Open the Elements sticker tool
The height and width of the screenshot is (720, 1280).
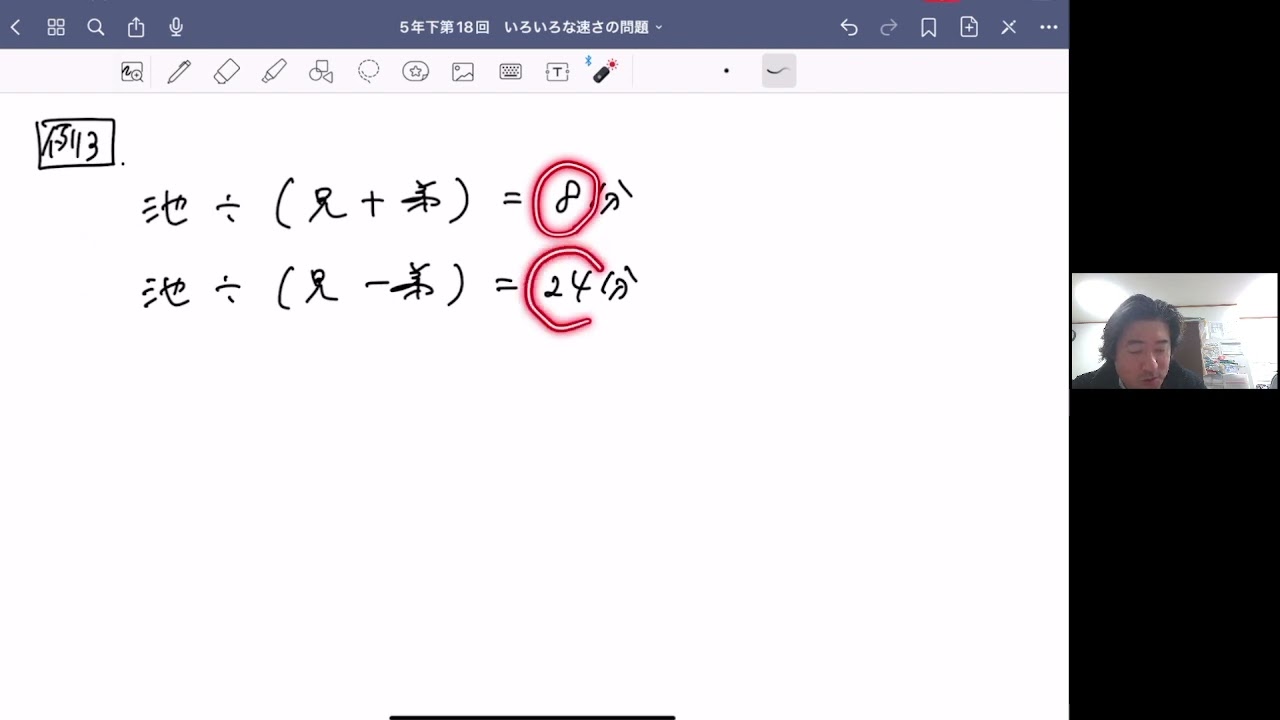(x=416, y=71)
